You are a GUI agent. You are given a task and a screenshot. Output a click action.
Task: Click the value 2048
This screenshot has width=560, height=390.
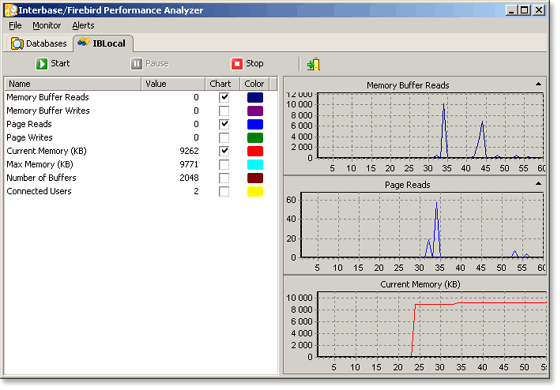pyautogui.click(x=189, y=178)
